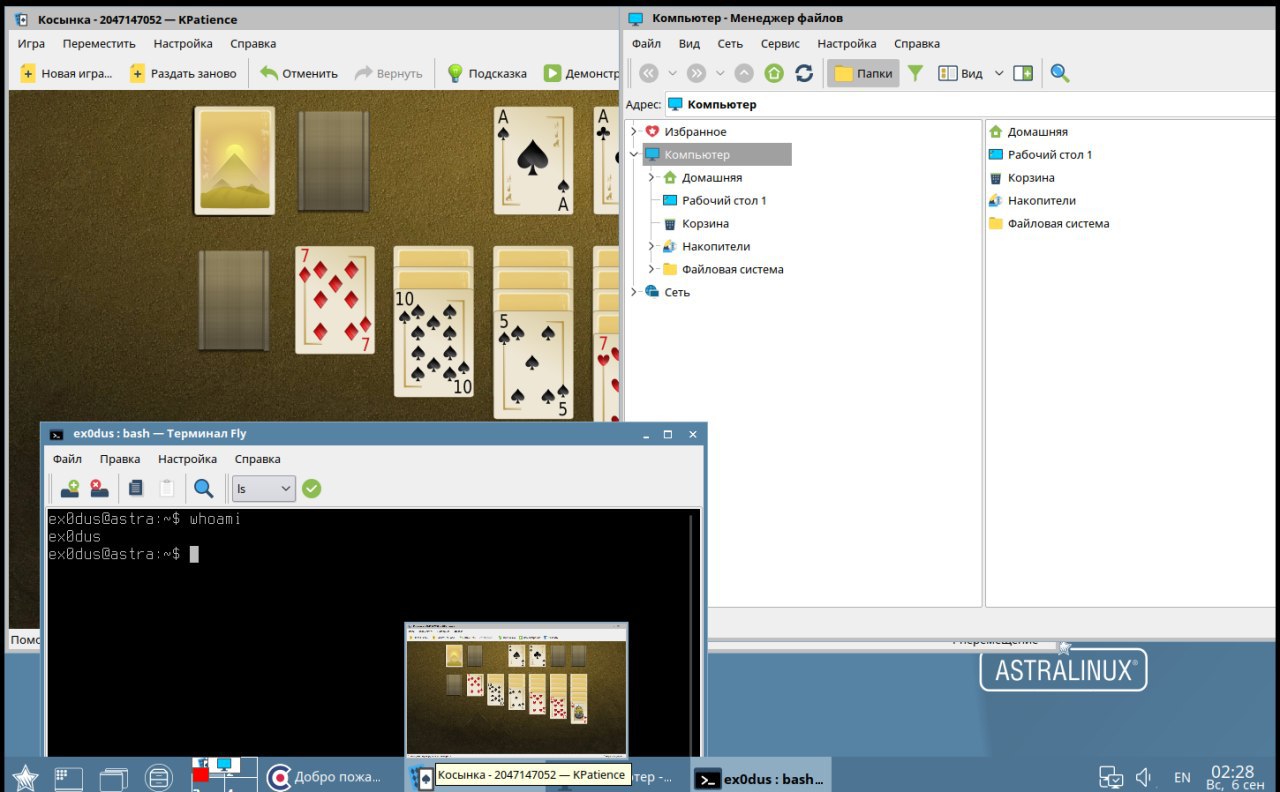Open the Правка menu in terminal
1280x792 pixels.
(x=120, y=459)
